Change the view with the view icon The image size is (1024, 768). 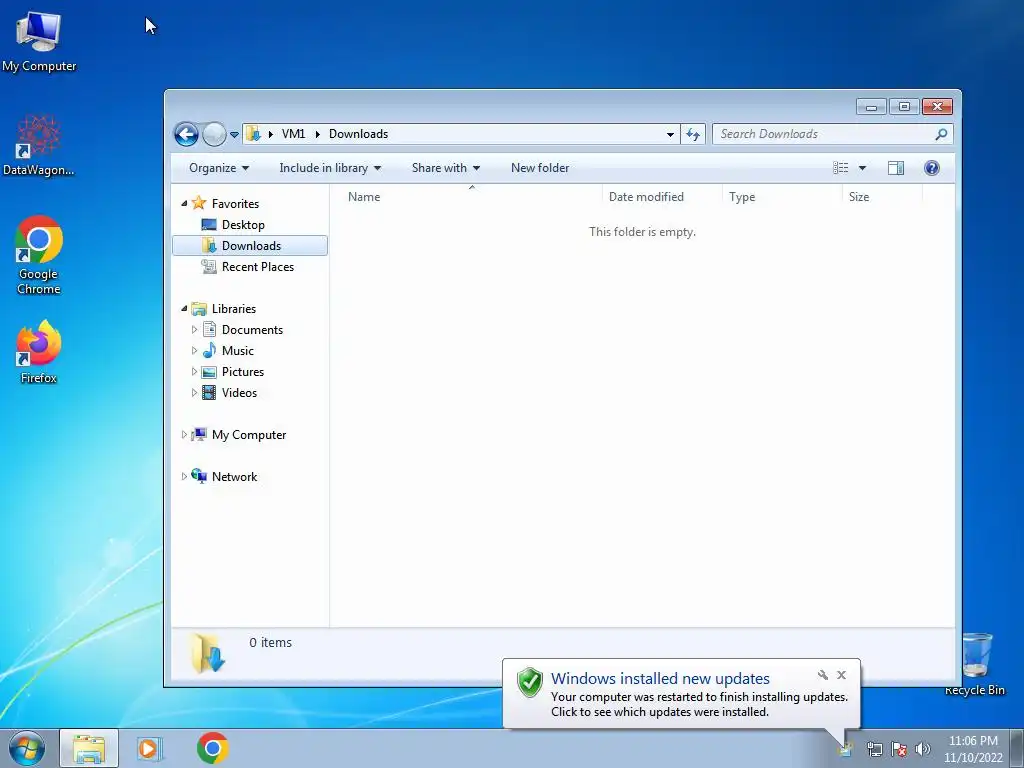[841, 168]
